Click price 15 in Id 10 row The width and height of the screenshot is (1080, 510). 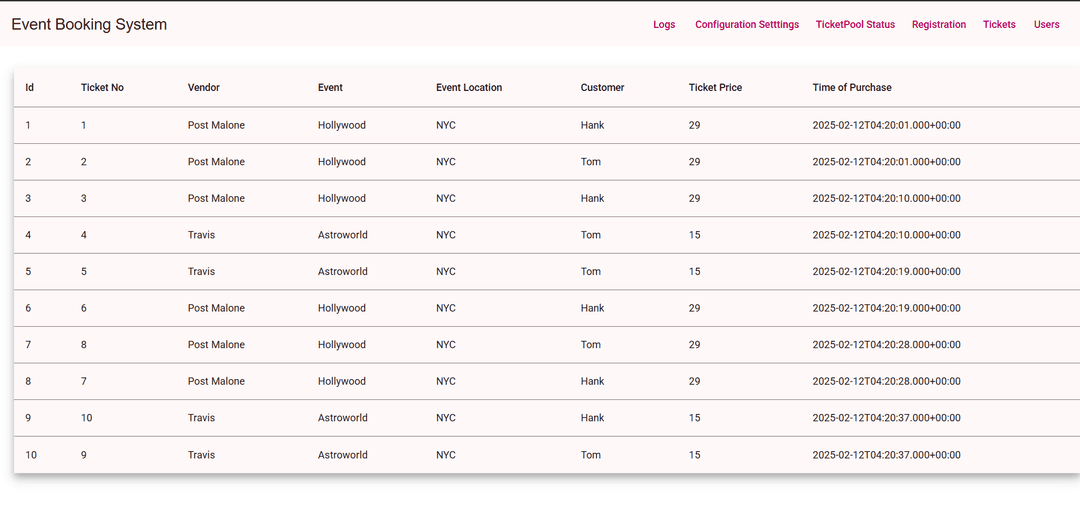(x=694, y=455)
